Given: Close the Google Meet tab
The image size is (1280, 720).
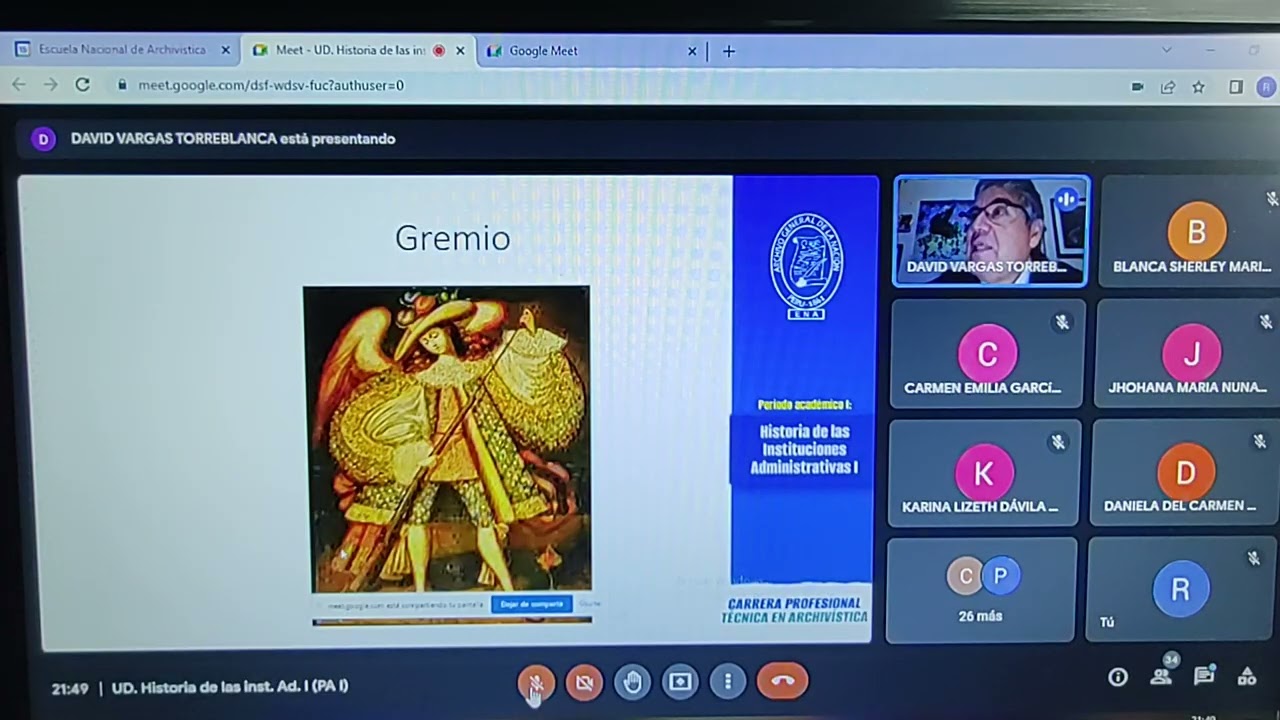Looking at the screenshot, I should pyautogui.click(x=692, y=50).
